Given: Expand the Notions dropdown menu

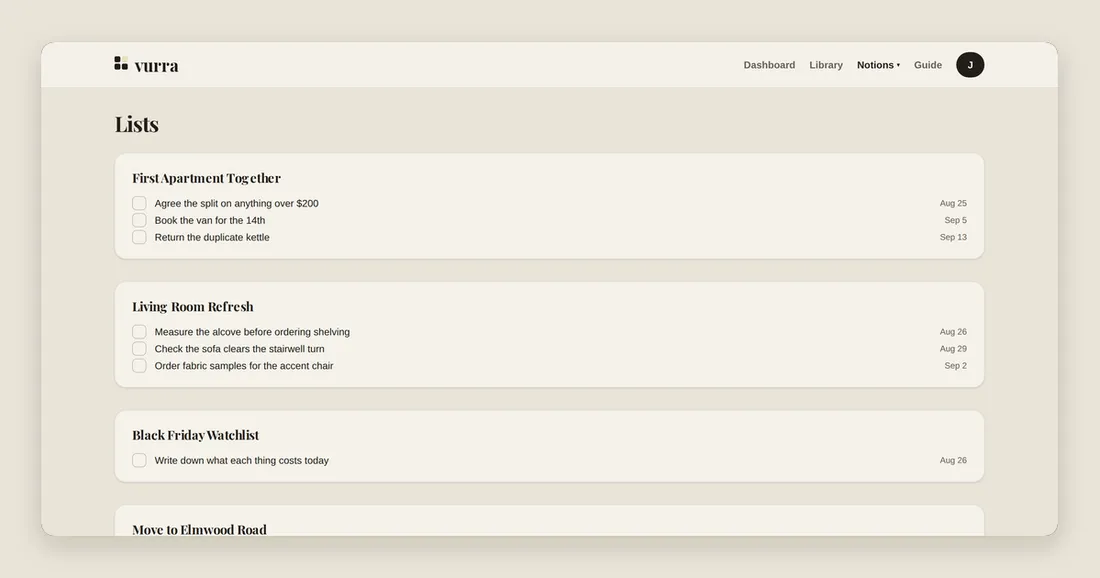Looking at the screenshot, I should tap(878, 65).
